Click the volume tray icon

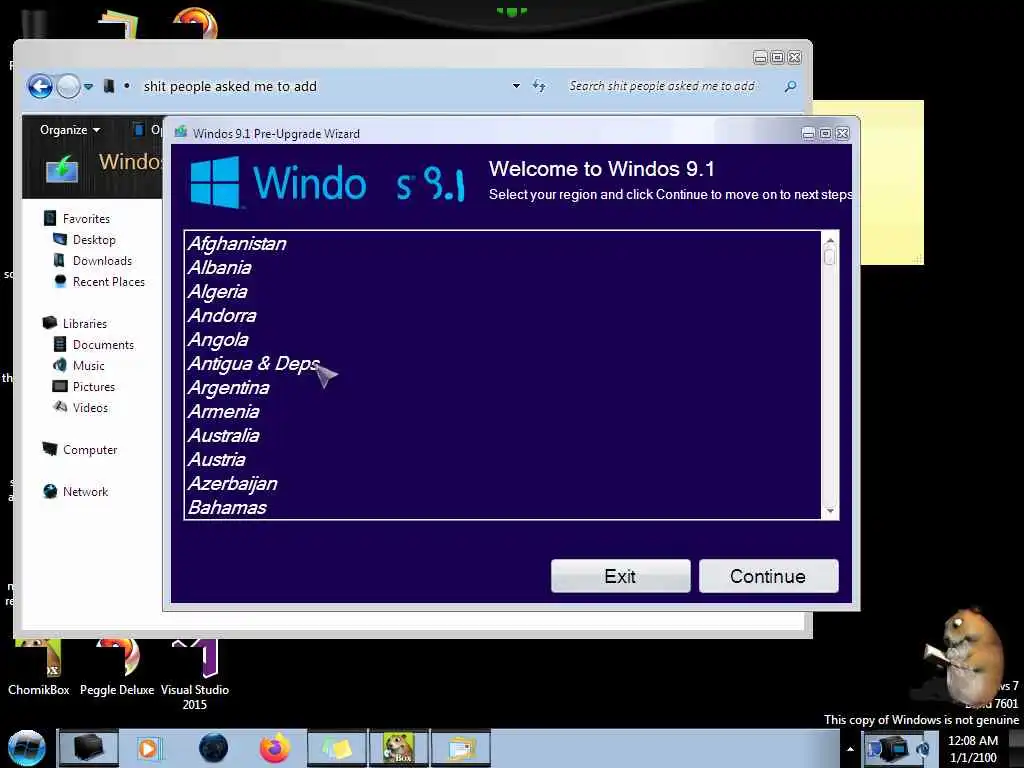tap(923, 748)
